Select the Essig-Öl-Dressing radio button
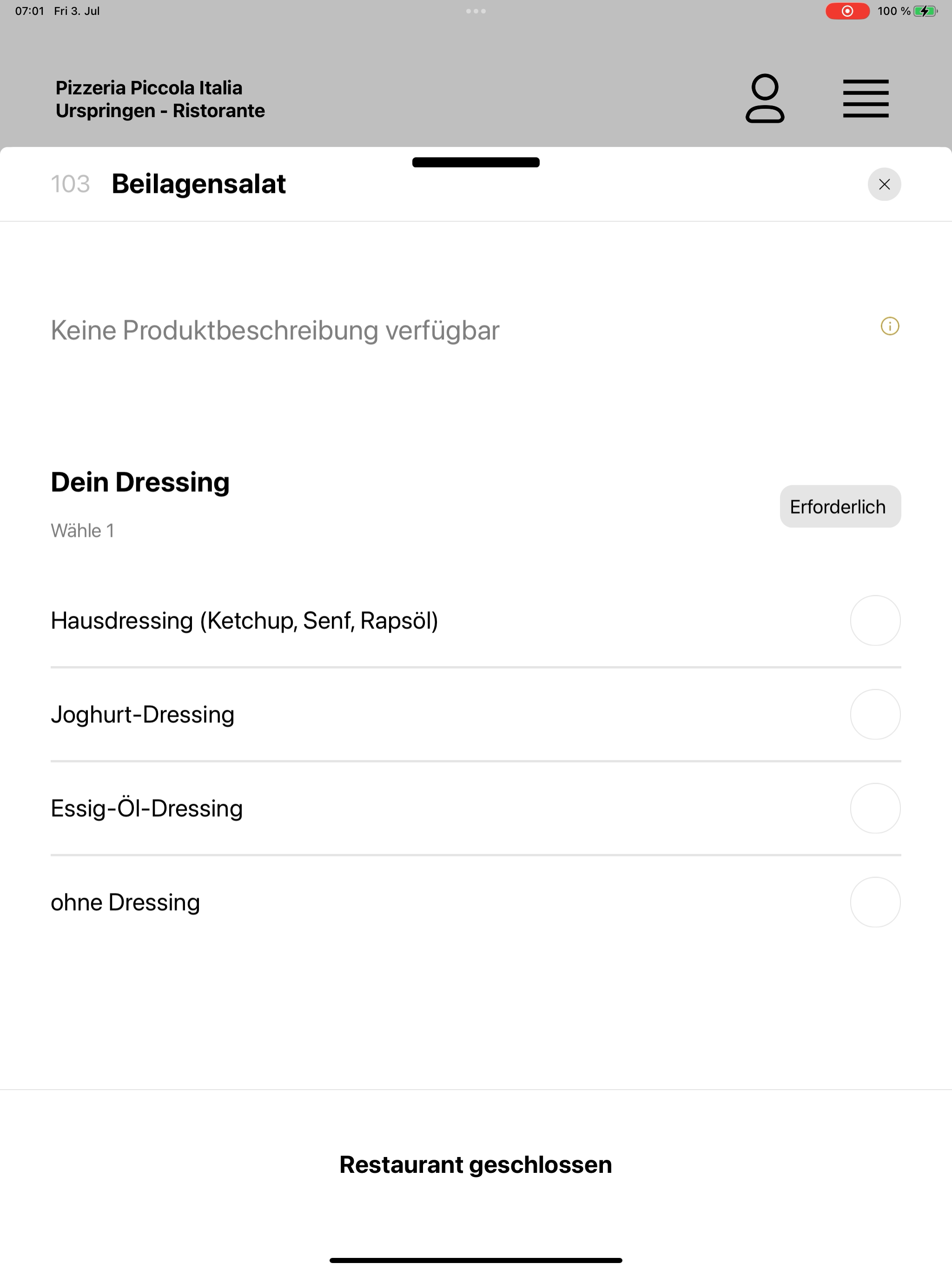 (x=875, y=808)
